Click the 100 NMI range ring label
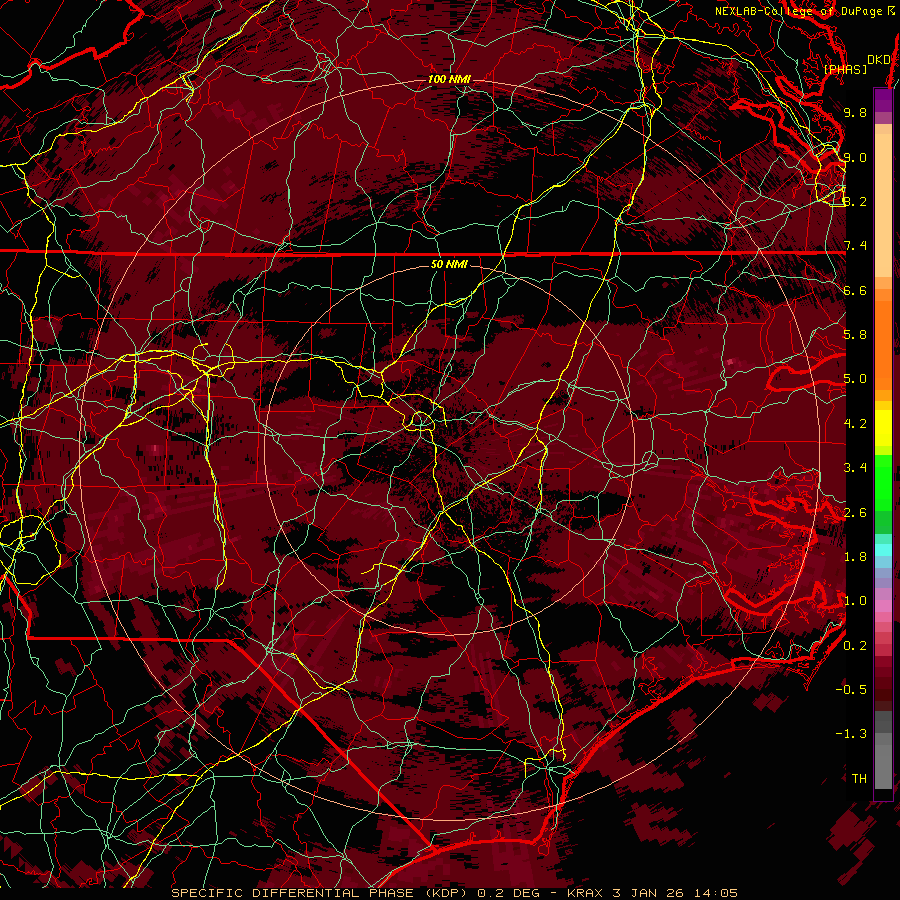This screenshot has height=900, width=900. click(x=449, y=79)
